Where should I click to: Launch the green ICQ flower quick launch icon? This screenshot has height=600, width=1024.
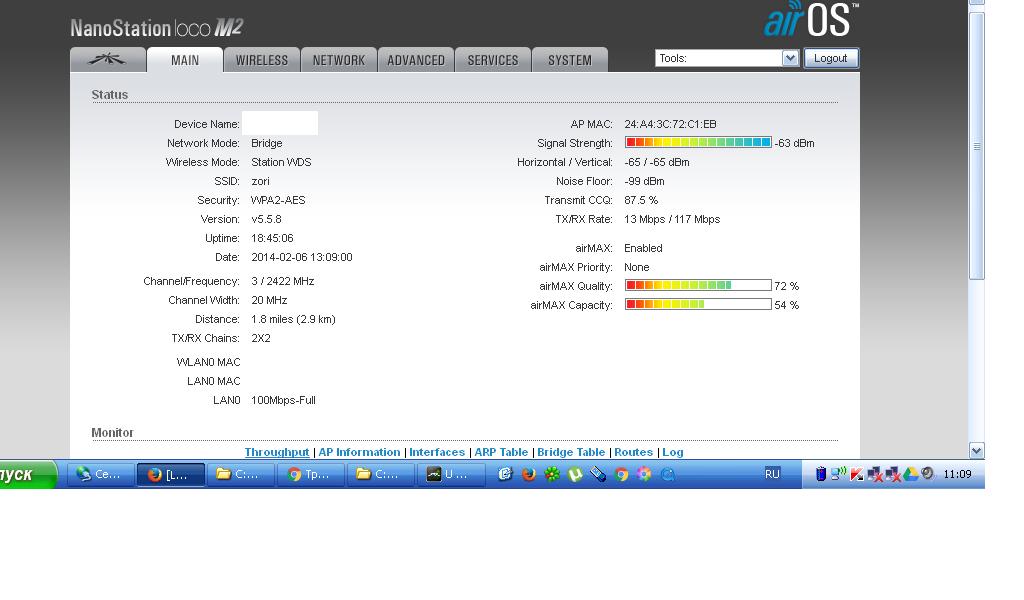tap(552, 474)
